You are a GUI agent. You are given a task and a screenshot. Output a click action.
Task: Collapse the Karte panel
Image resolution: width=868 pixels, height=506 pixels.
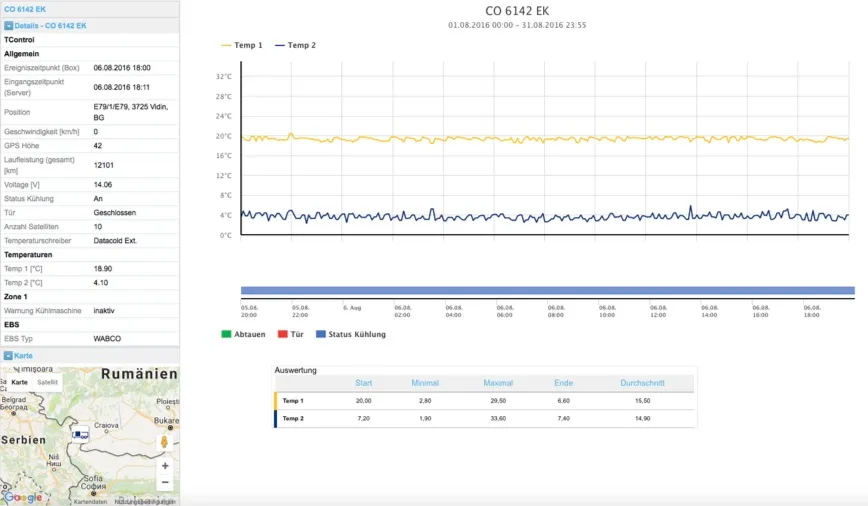(x=8, y=355)
